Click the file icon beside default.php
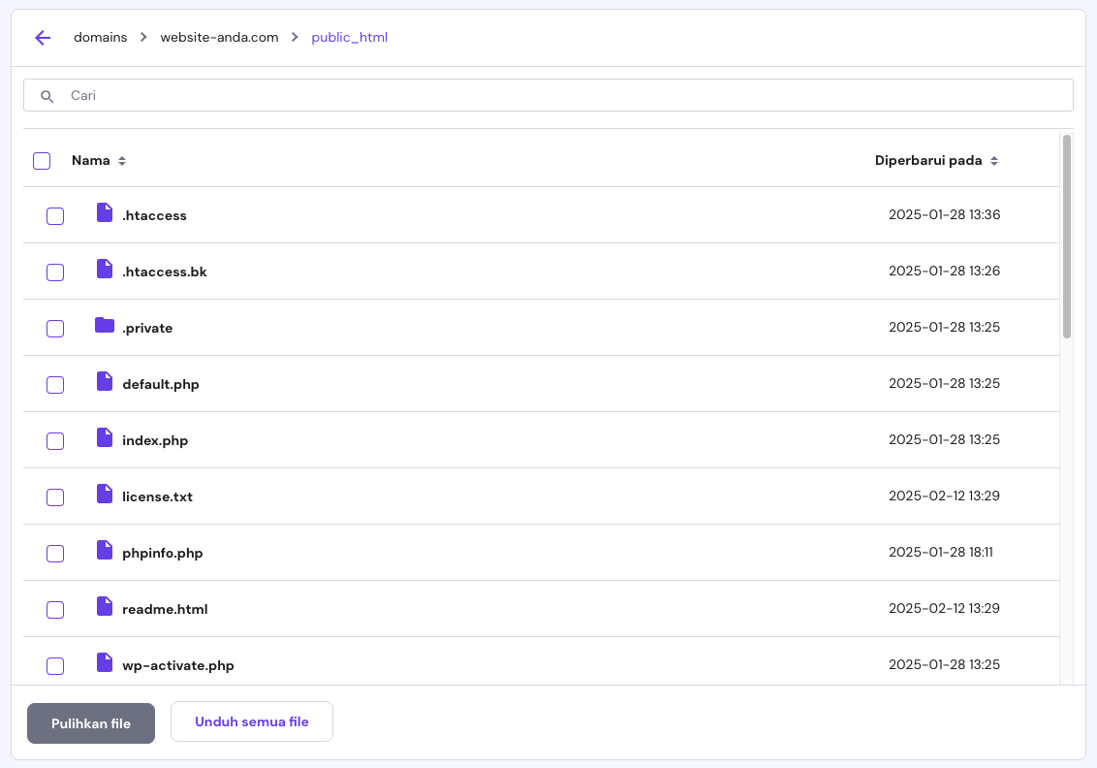1097x768 pixels. pos(103,383)
